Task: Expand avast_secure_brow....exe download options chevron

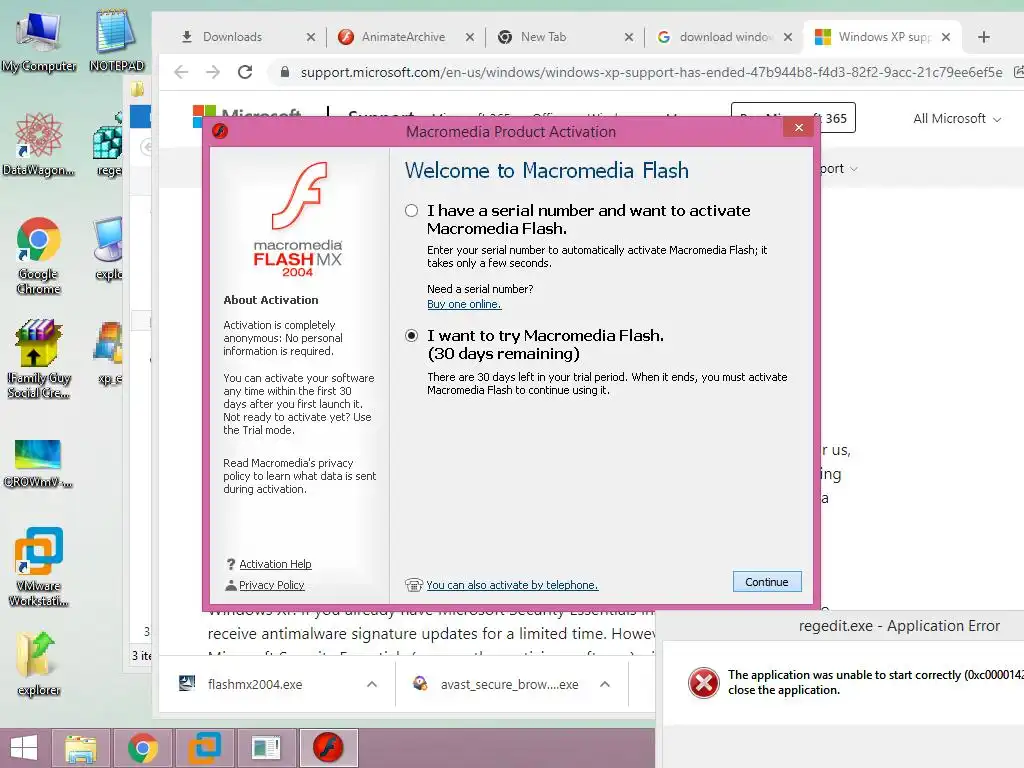Action: 605,684
